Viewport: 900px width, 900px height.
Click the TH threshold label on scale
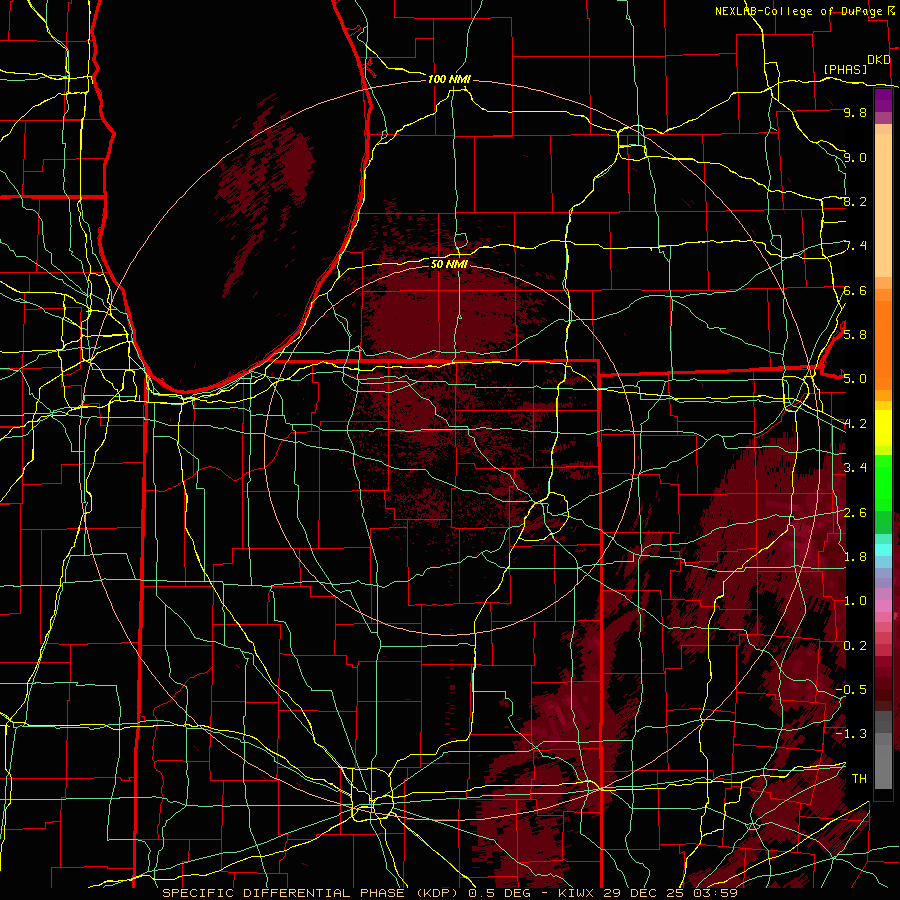[859, 779]
